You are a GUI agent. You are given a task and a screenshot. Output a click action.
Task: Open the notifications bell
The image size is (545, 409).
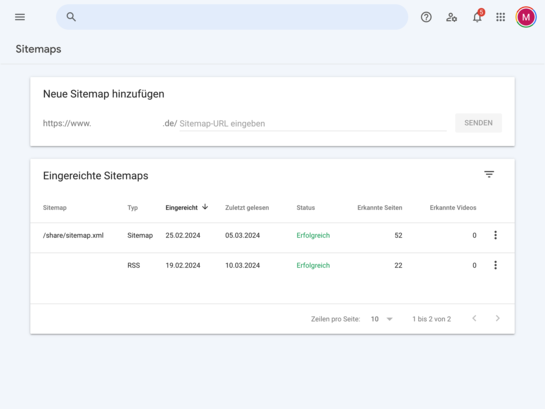click(477, 17)
